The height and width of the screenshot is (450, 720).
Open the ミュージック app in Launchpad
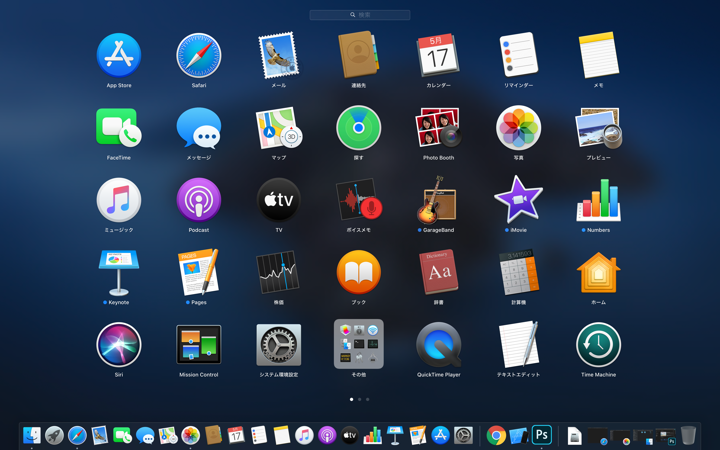pyautogui.click(x=119, y=200)
